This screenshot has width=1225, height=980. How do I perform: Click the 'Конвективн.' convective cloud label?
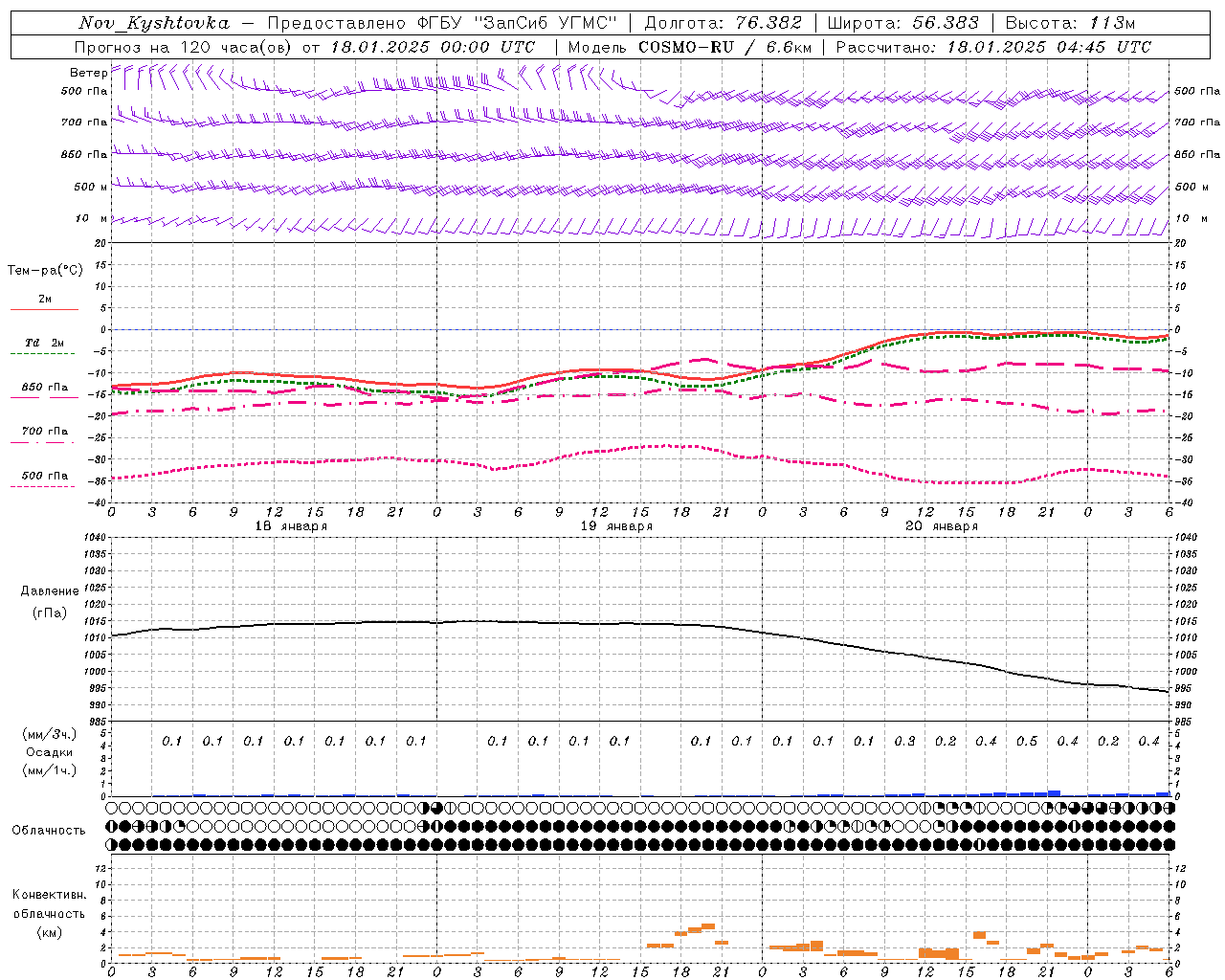[49, 896]
